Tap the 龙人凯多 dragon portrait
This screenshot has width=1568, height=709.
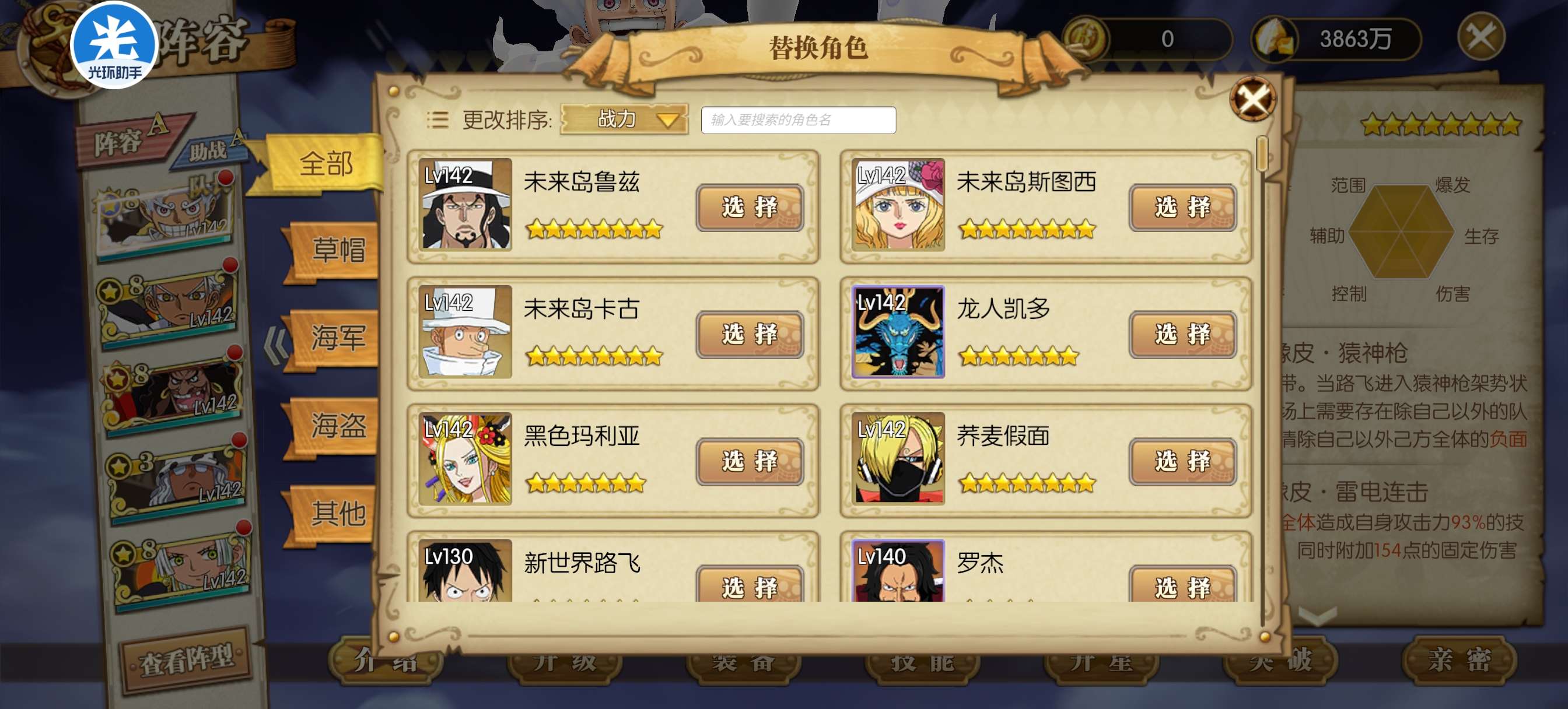[898, 332]
